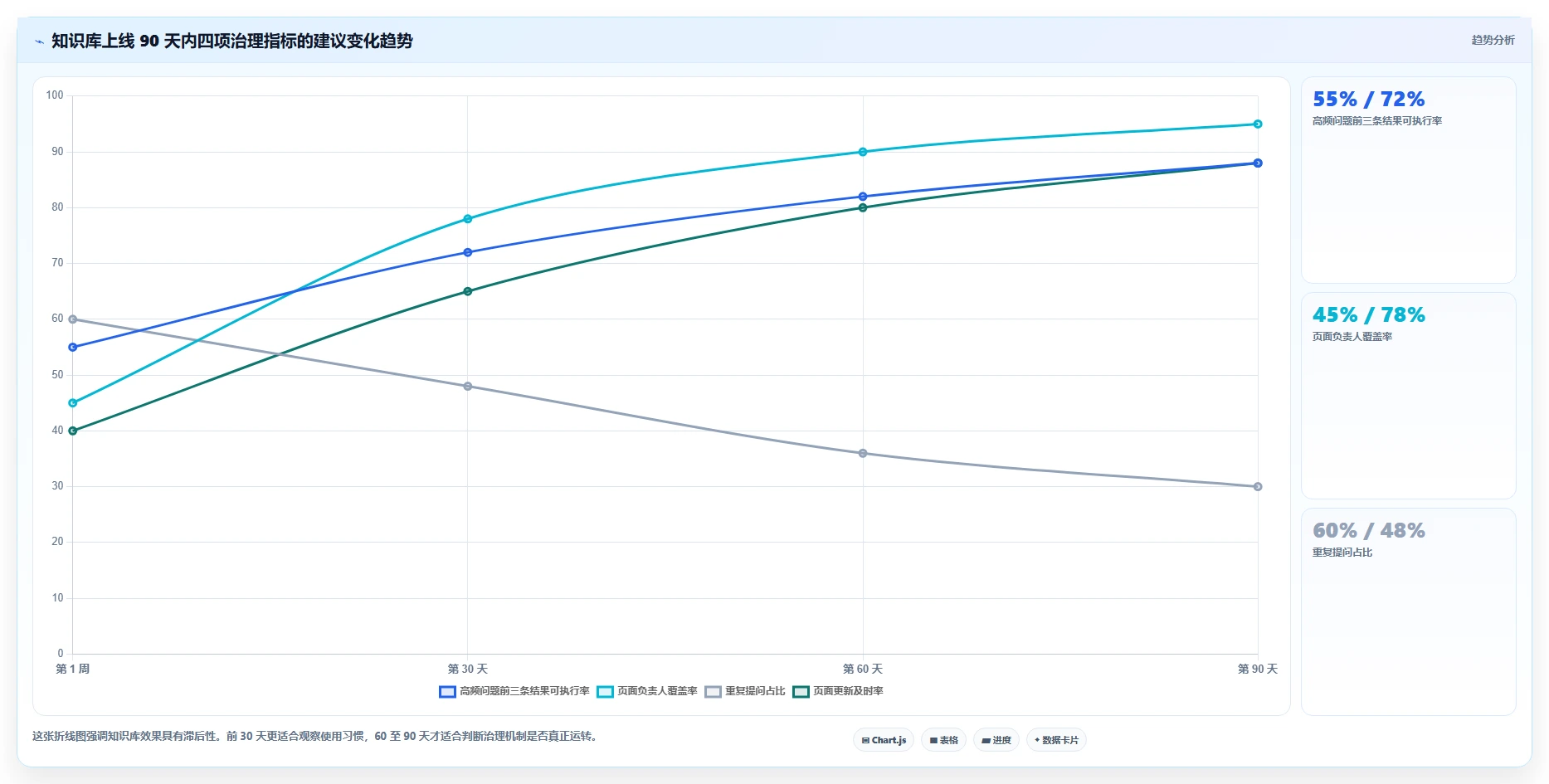Select the 表格 tag chip
This screenshot has width=1549, height=784.
pyautogui.click(x=943, y=740)
